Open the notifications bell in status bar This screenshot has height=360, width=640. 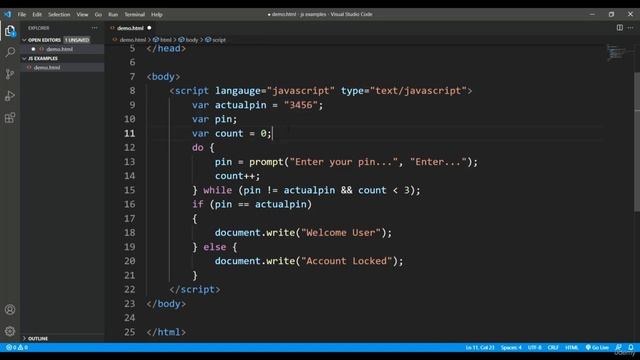click(631, 347)
